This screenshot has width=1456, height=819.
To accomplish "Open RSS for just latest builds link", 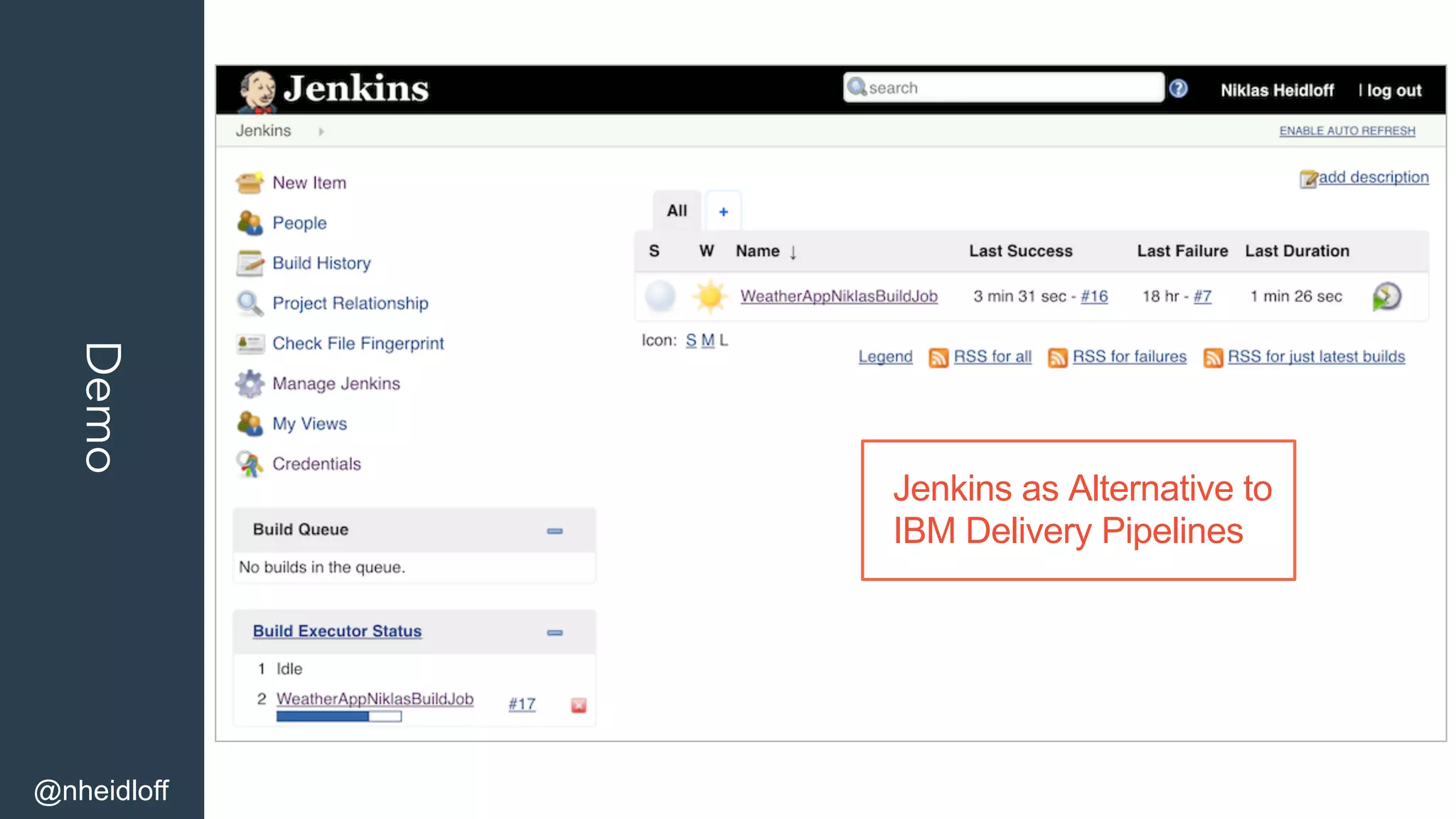I will click(1317, 357).
